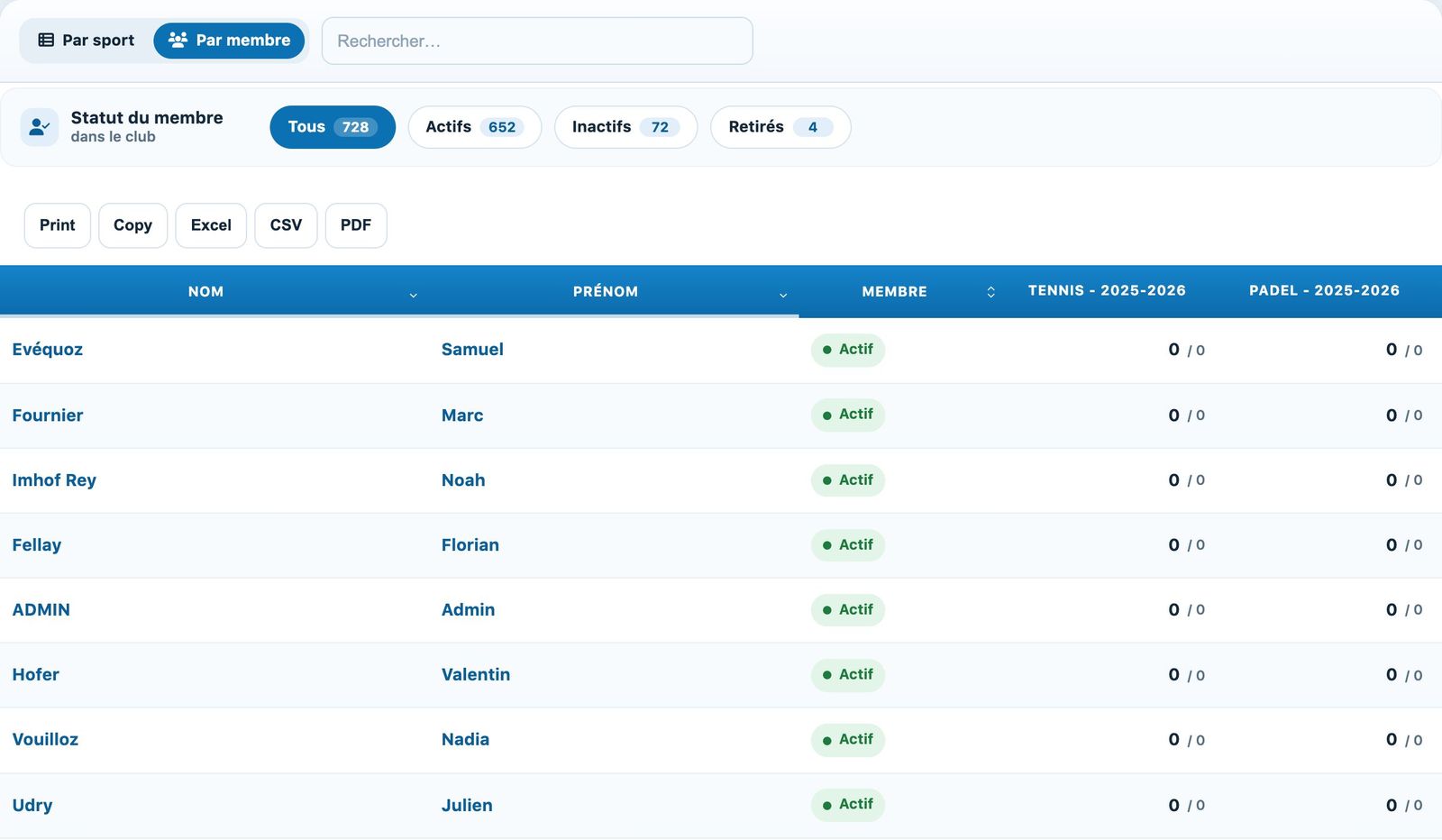The image size is (1442, 840).
Task: Show only Actifs members
Action: click(x=475, y=127)
